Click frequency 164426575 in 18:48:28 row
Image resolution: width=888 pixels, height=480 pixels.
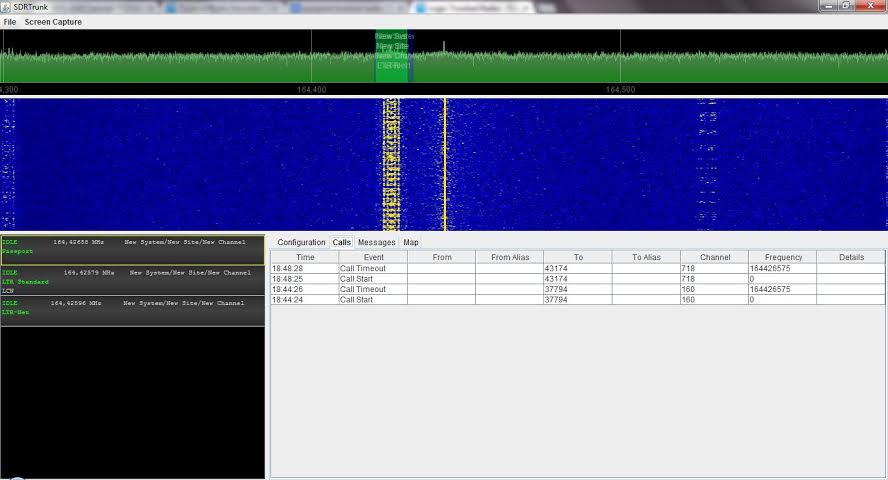[783, 268]
